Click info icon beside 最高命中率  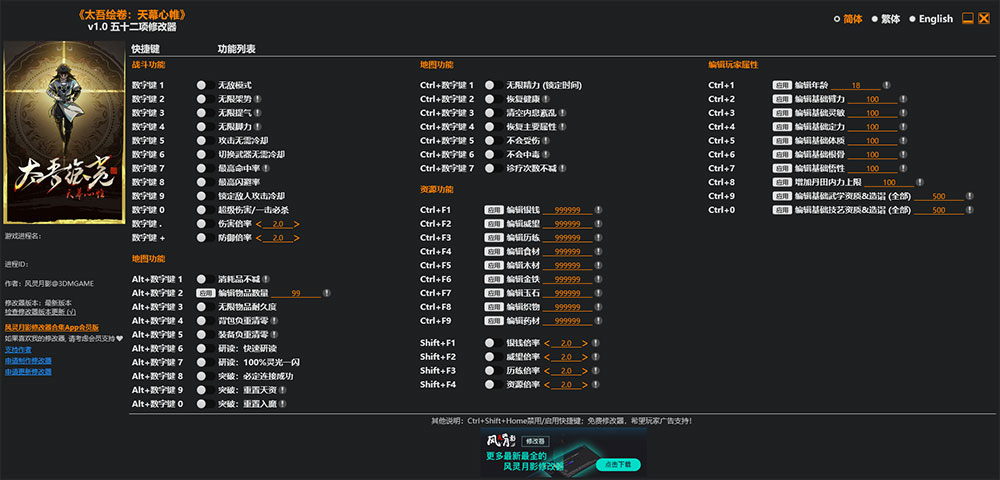[x=266, y=168]
